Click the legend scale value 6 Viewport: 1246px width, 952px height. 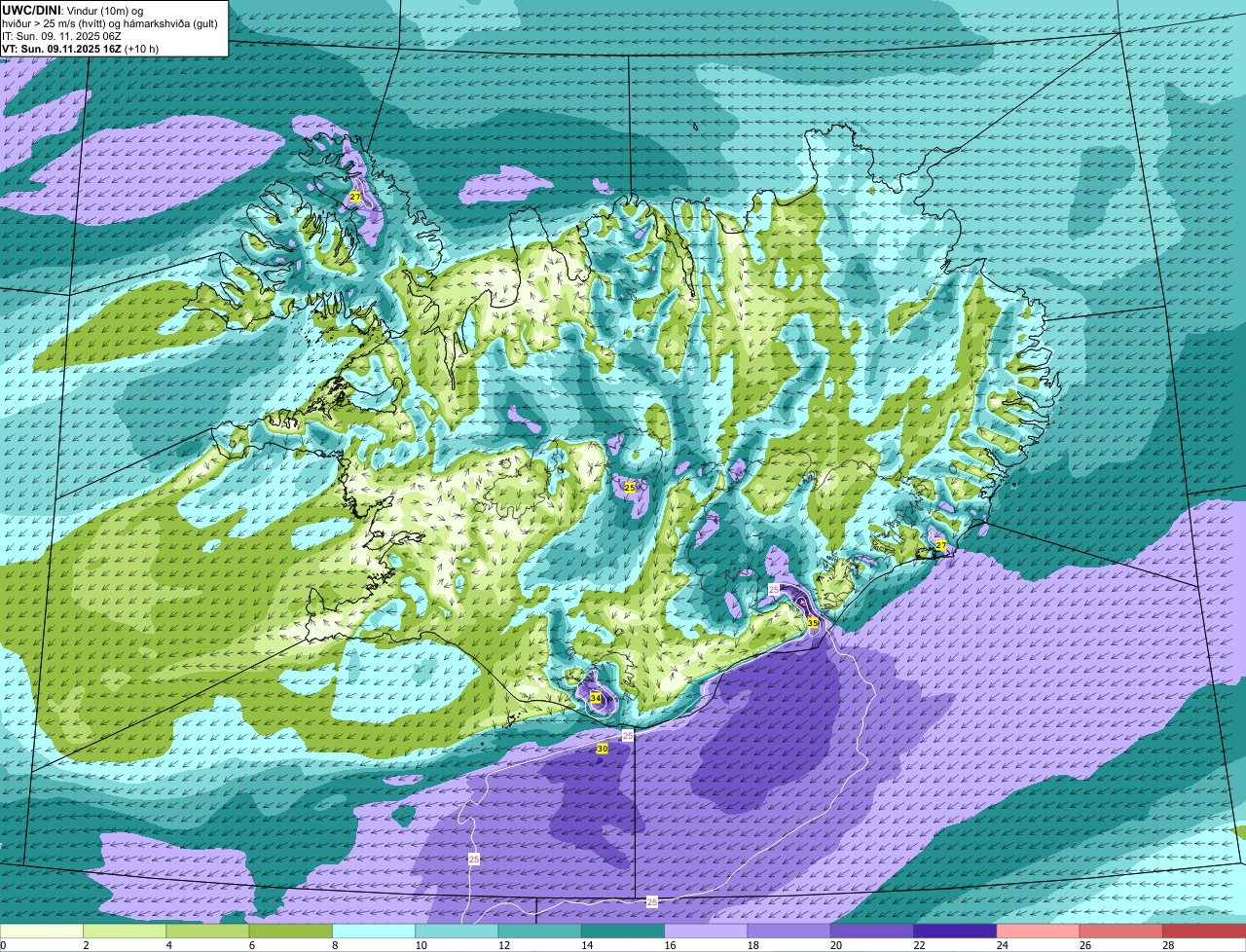point(251,945)
